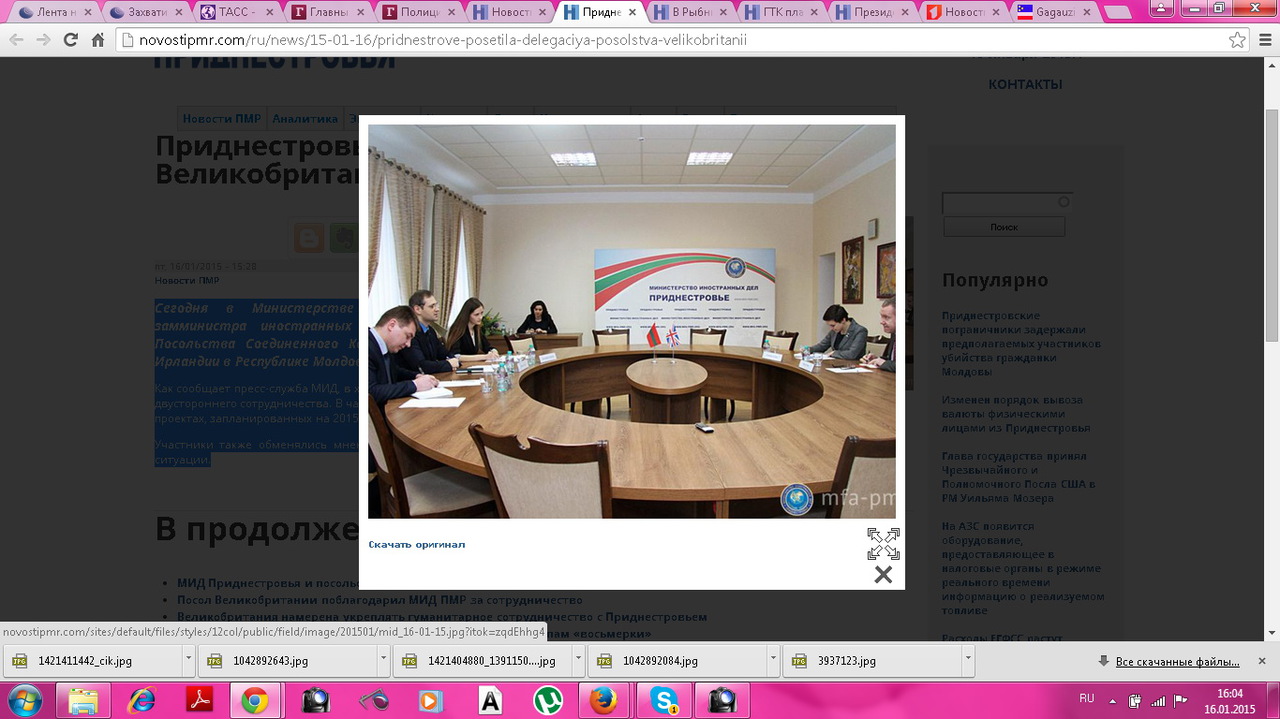The width and height of the screenshot is (1280, 719).
Task: Open 'На АЗС появится оборудование' article
Action: pyautogui.click(x=1022, y=568)
